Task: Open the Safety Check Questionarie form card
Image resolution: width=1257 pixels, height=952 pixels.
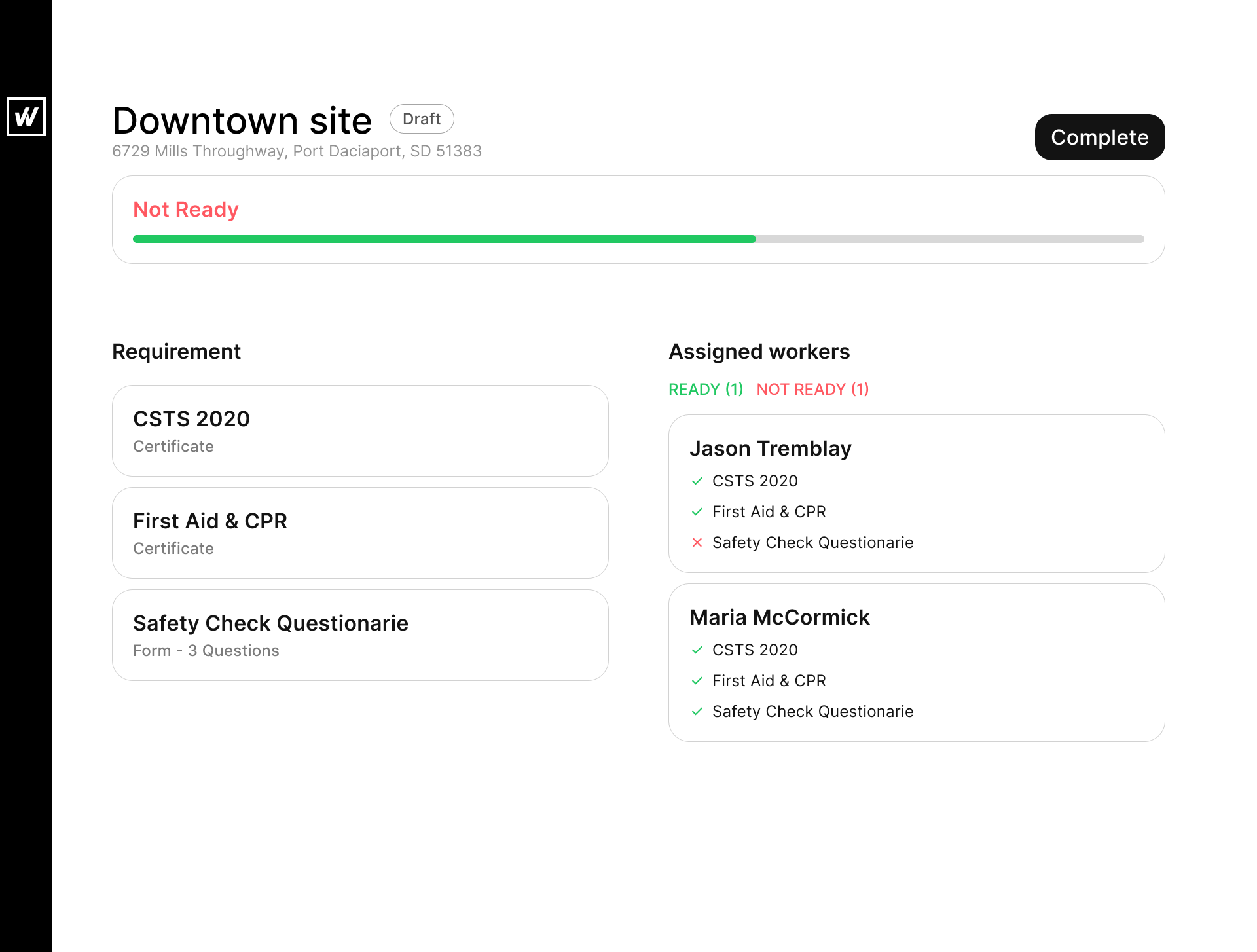Action: coord(360,635)
